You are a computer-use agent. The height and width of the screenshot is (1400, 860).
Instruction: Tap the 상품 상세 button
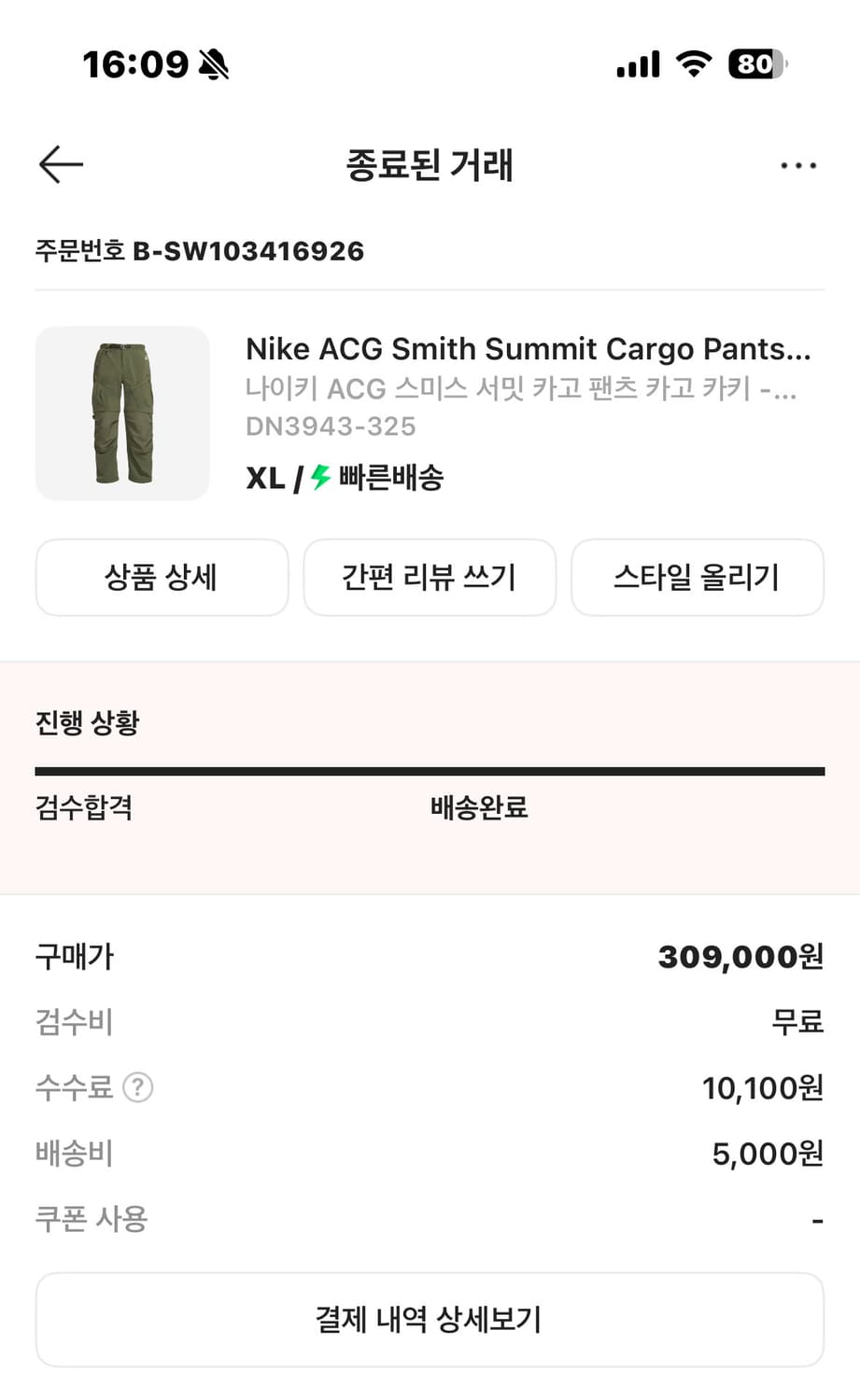click(x=162, y=578)
